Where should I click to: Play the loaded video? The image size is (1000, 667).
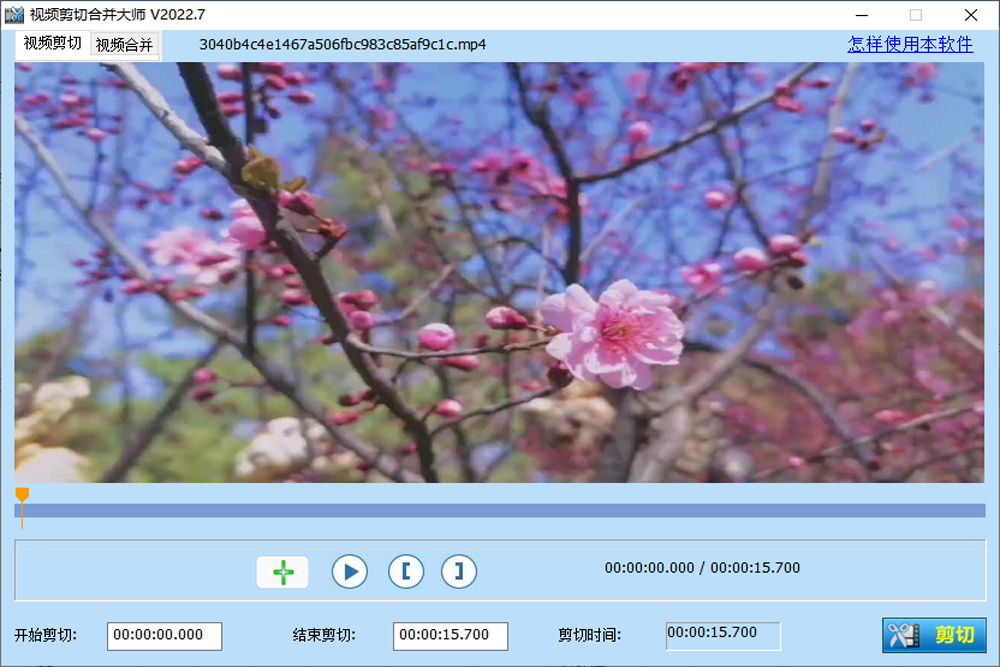point(349,572)
